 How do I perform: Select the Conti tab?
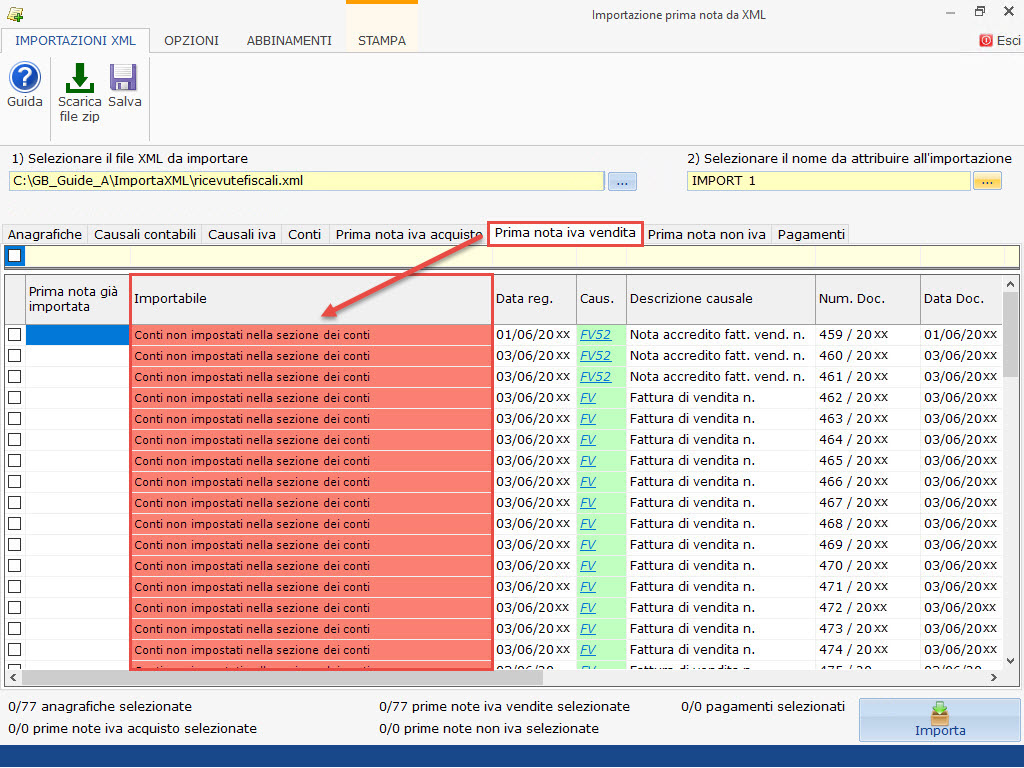pyautogui.click(x=304, y=234)
